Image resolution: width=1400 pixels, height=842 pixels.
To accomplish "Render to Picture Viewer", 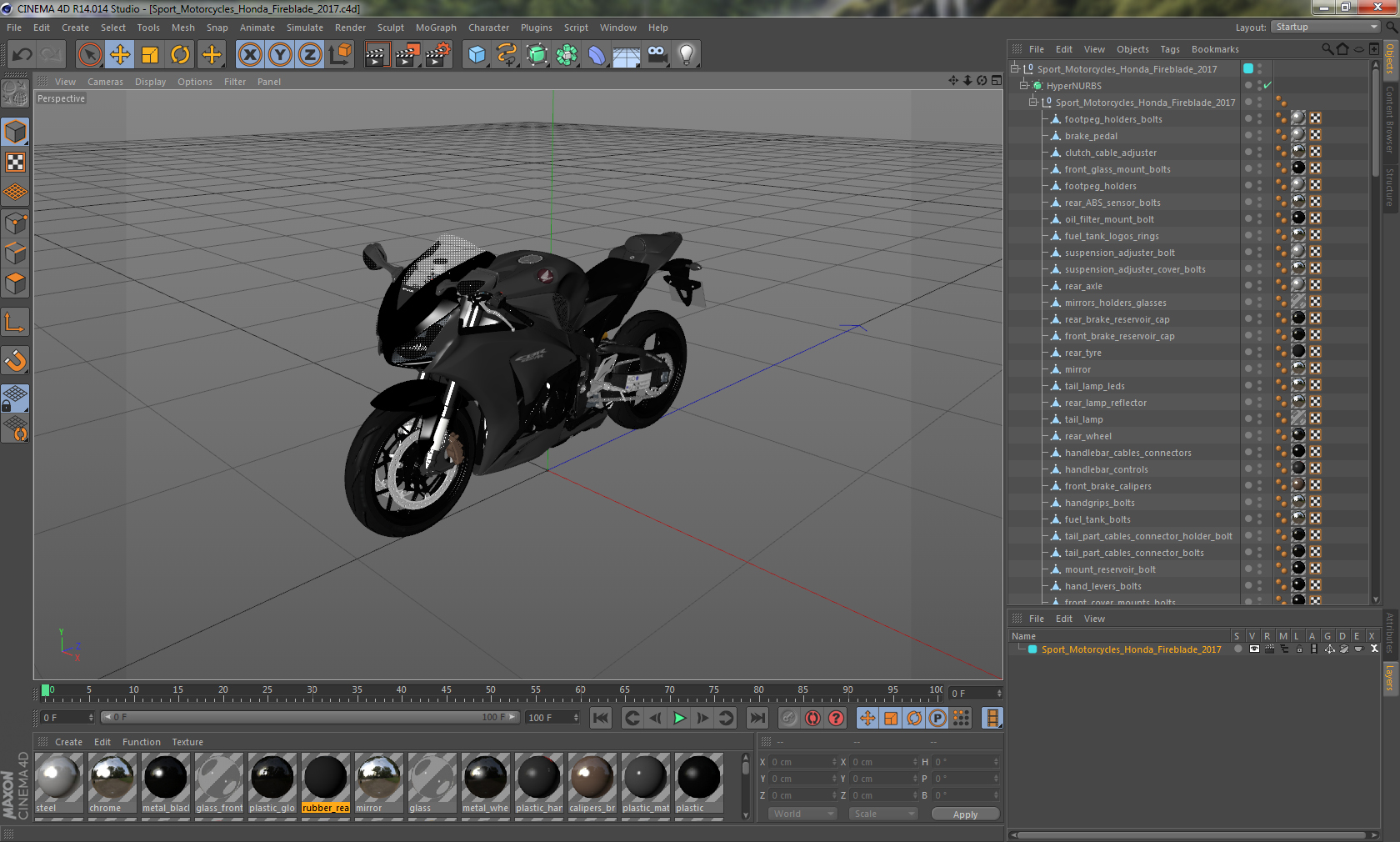I will click(x=407, y=55).
